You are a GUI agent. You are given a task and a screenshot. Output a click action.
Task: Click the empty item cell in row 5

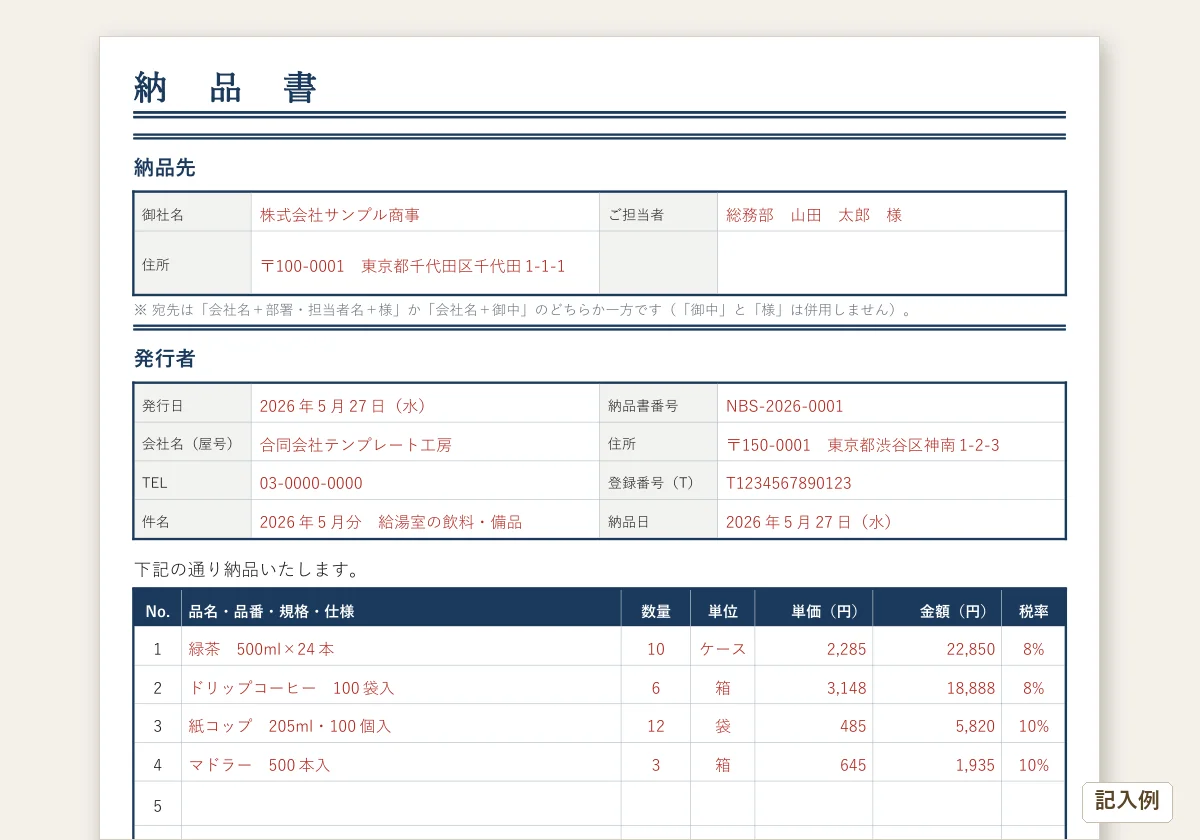401,804
